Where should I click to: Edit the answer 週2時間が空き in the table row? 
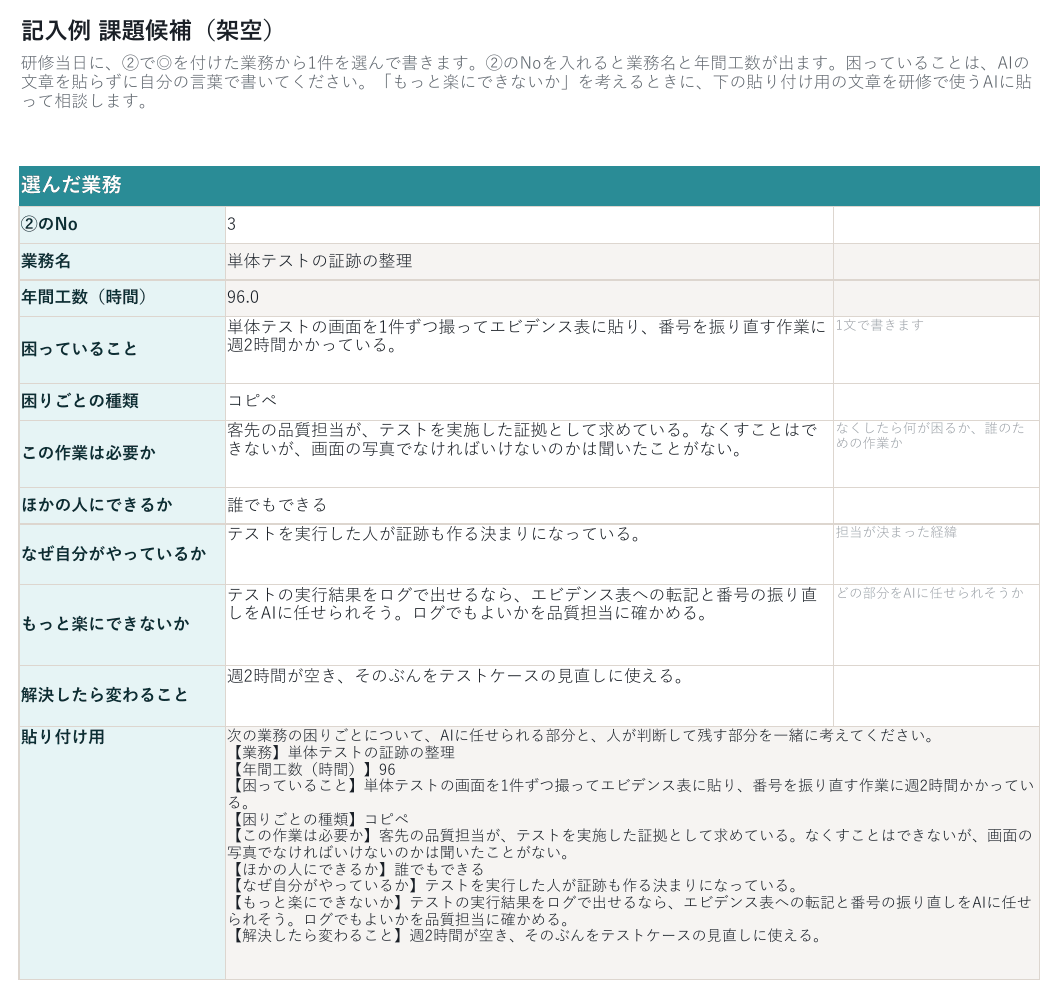click(x=529, y=696)
